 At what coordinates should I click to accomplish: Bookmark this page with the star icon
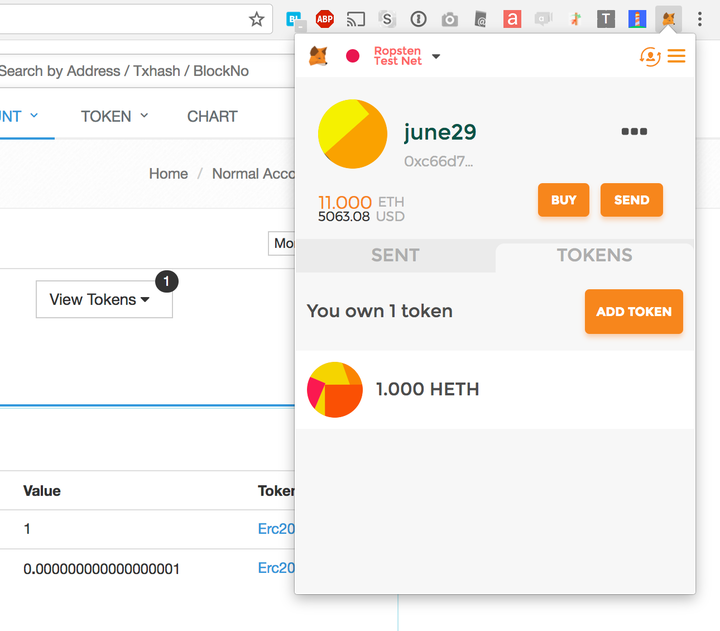257,19
